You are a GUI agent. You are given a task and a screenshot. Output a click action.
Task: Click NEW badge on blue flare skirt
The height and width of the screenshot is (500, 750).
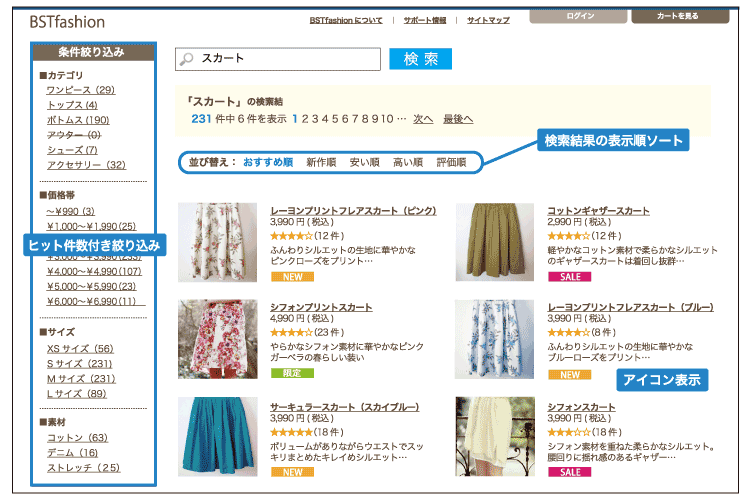click(569, 375)
